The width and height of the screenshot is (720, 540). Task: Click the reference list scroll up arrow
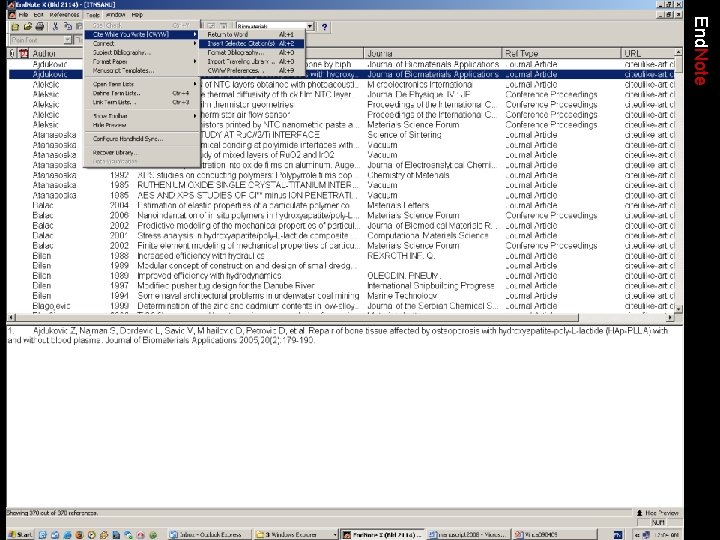click(678, 52)
